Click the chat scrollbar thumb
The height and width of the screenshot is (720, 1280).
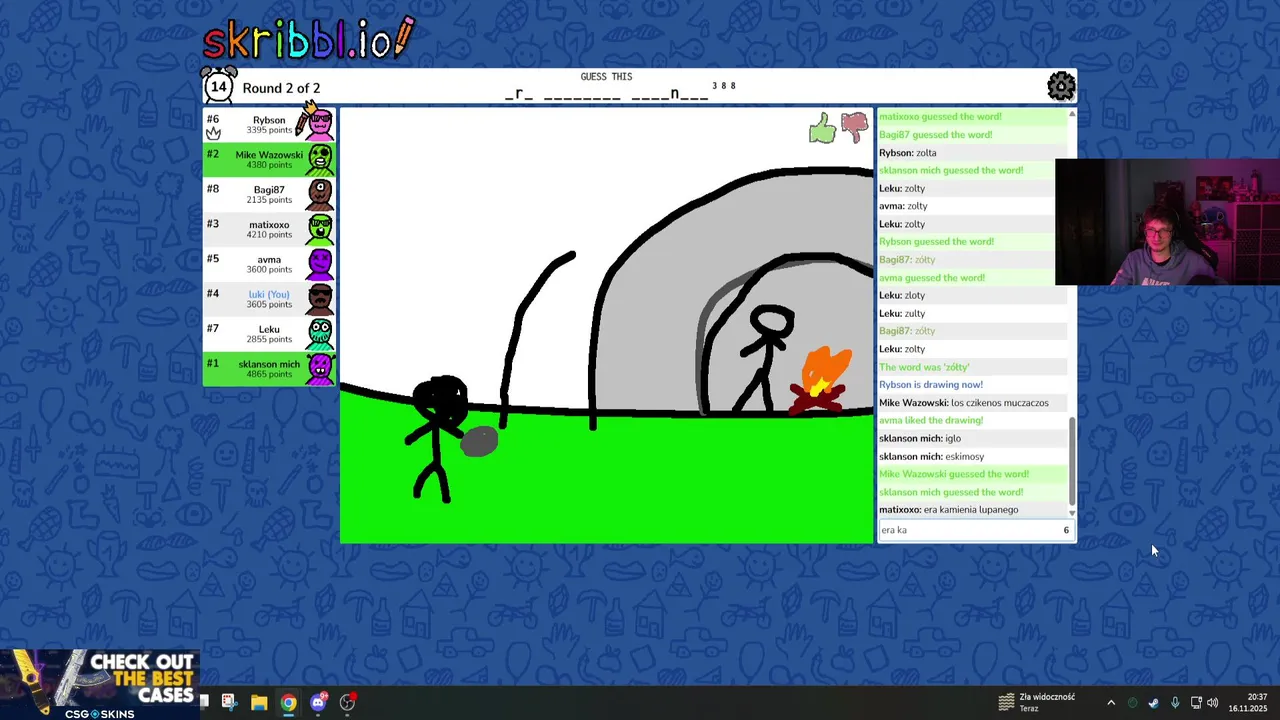click(x=1072, y=461)
